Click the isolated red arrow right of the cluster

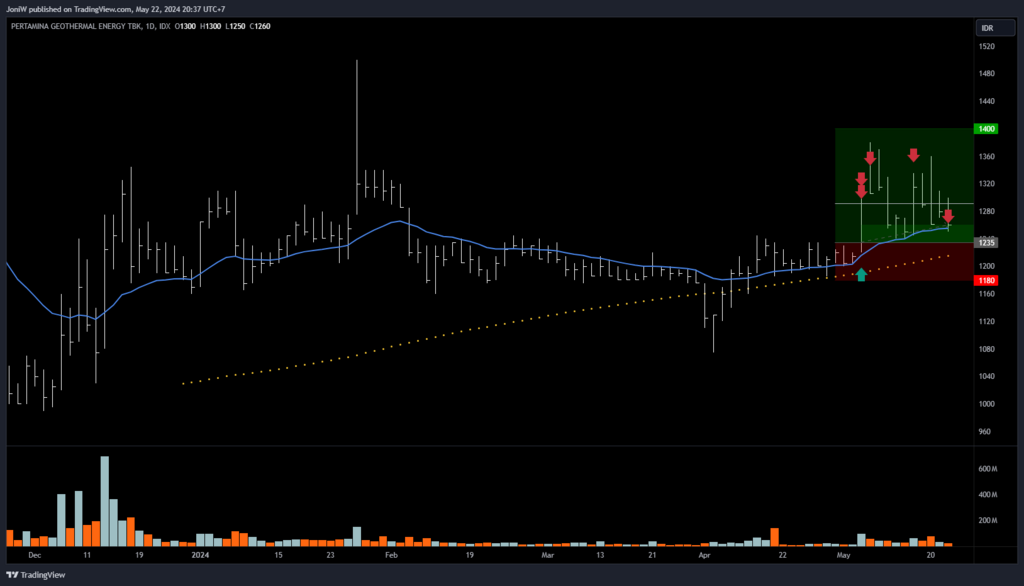click(x=913, y=154)
